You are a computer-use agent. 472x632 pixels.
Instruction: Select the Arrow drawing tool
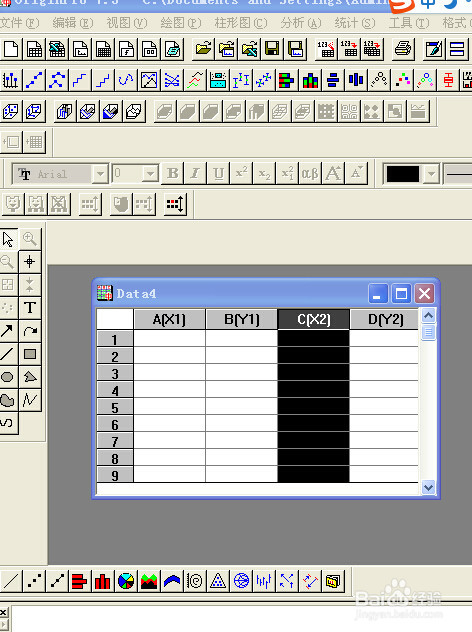[8, 331]
